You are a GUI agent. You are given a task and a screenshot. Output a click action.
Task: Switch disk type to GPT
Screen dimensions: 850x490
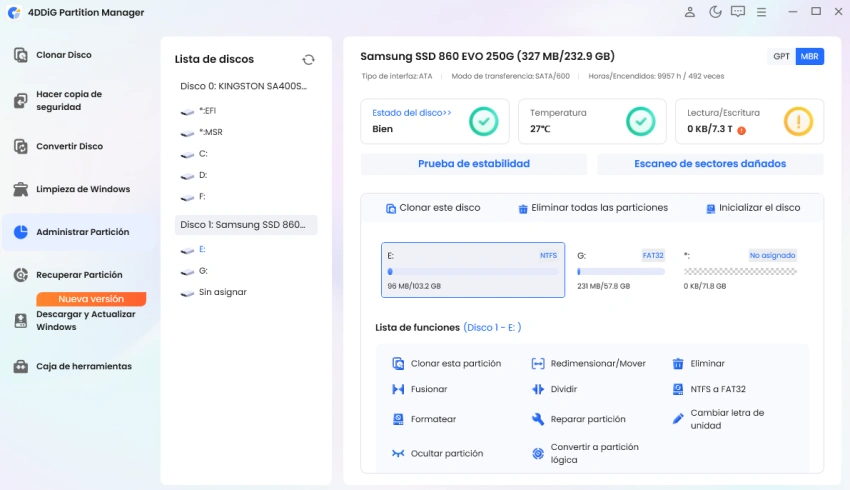[x=781, y=56]
